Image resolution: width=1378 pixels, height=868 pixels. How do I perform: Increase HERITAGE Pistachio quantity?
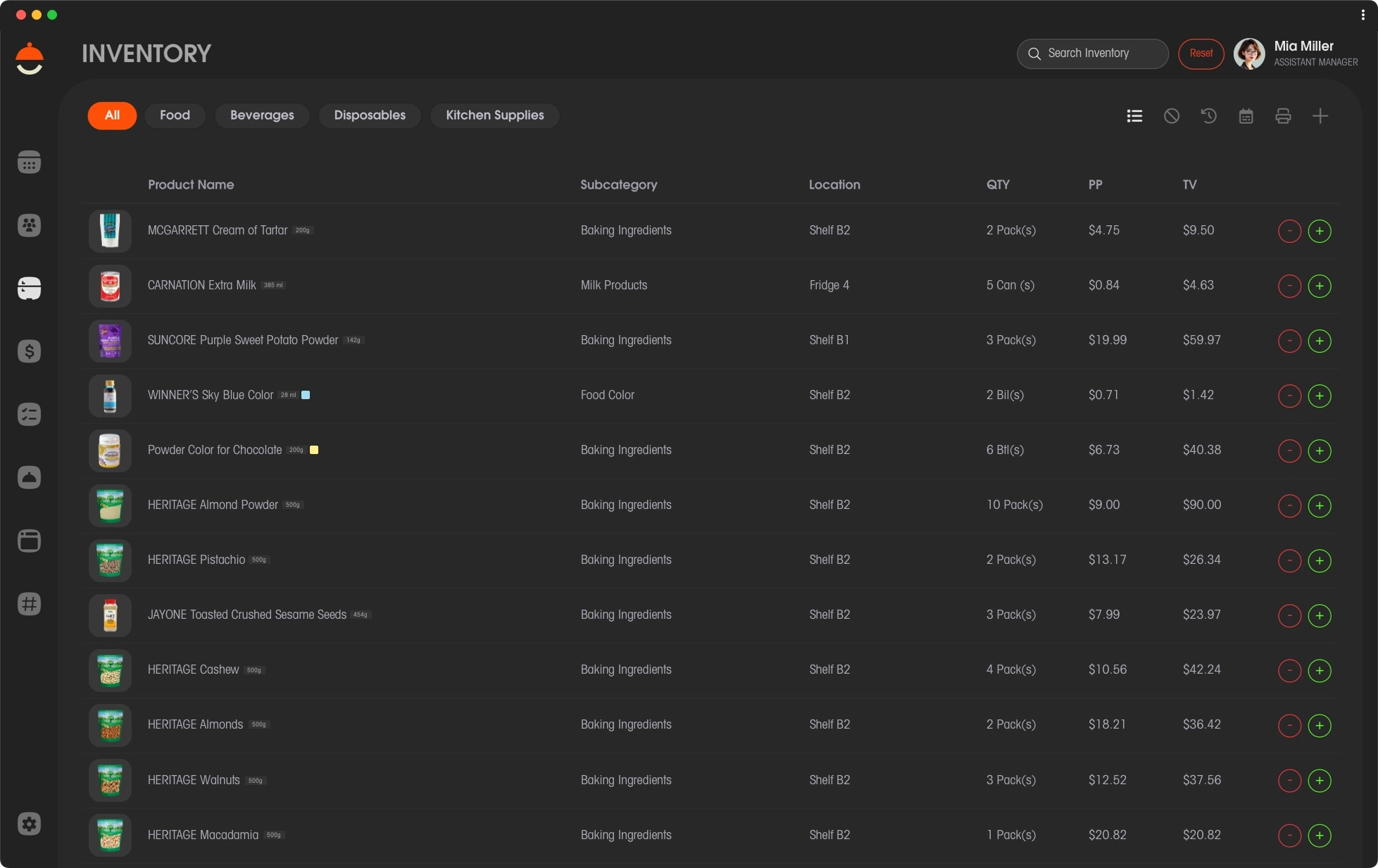pyautogui.click(x=1319, y=560)
